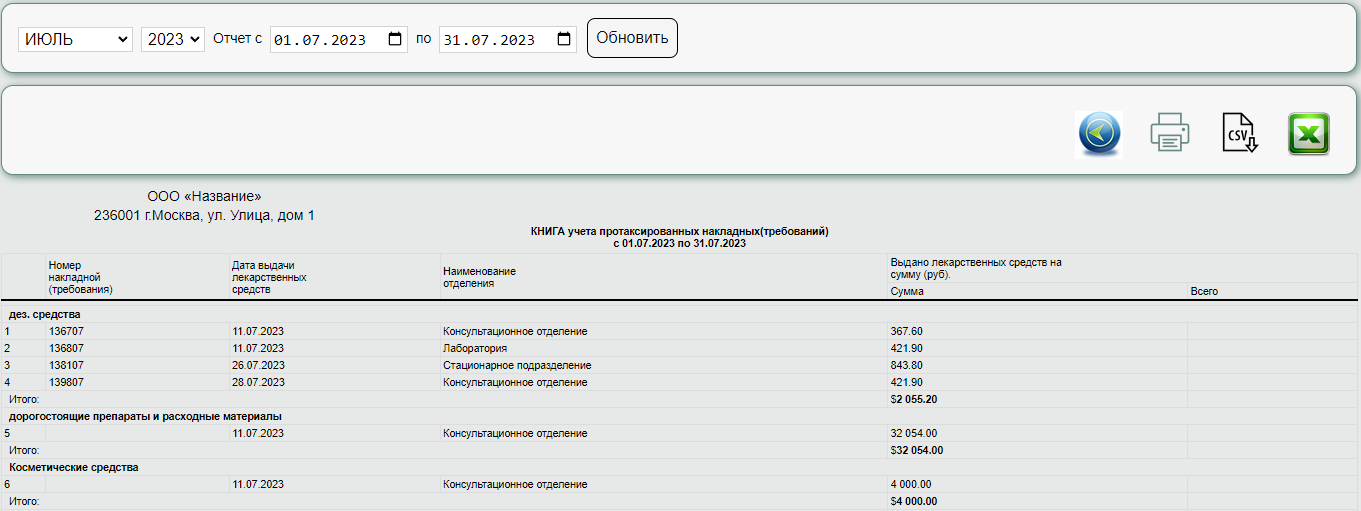Click the Всего column header
The height and width of the screenshot is (511, 1361).
click(1204, 291)
